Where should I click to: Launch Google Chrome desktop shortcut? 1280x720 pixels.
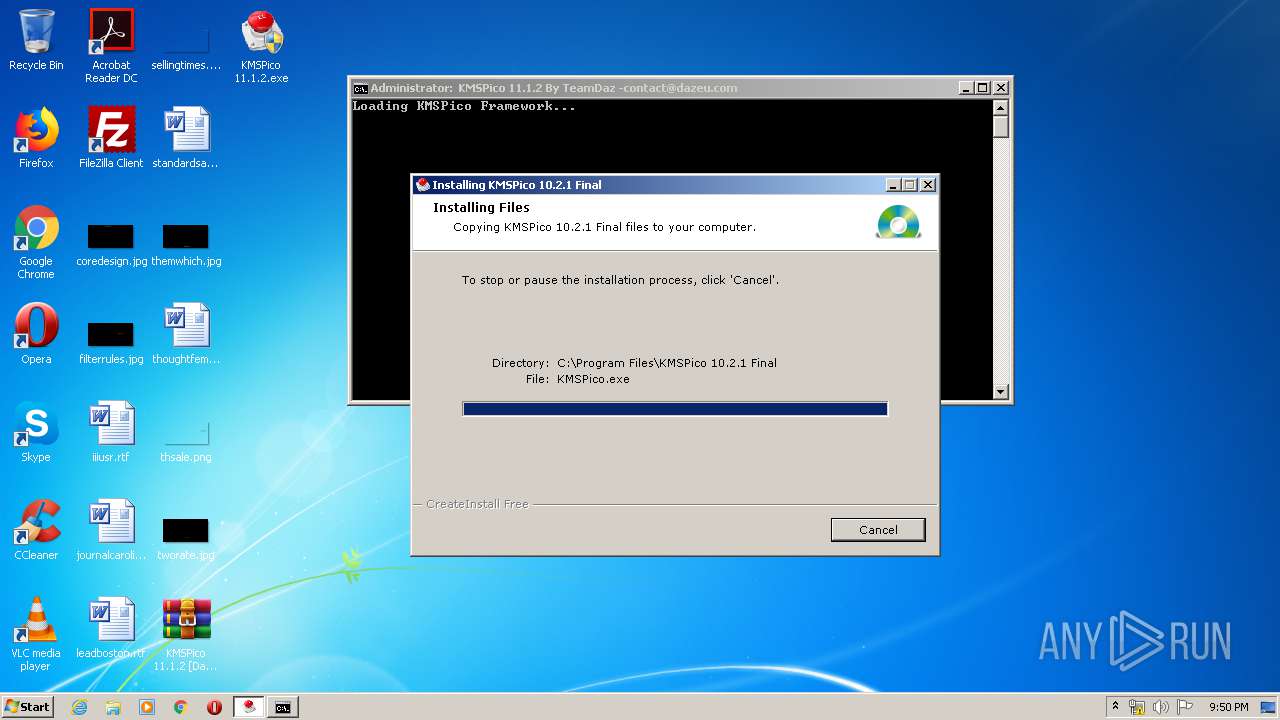(36, 242)
